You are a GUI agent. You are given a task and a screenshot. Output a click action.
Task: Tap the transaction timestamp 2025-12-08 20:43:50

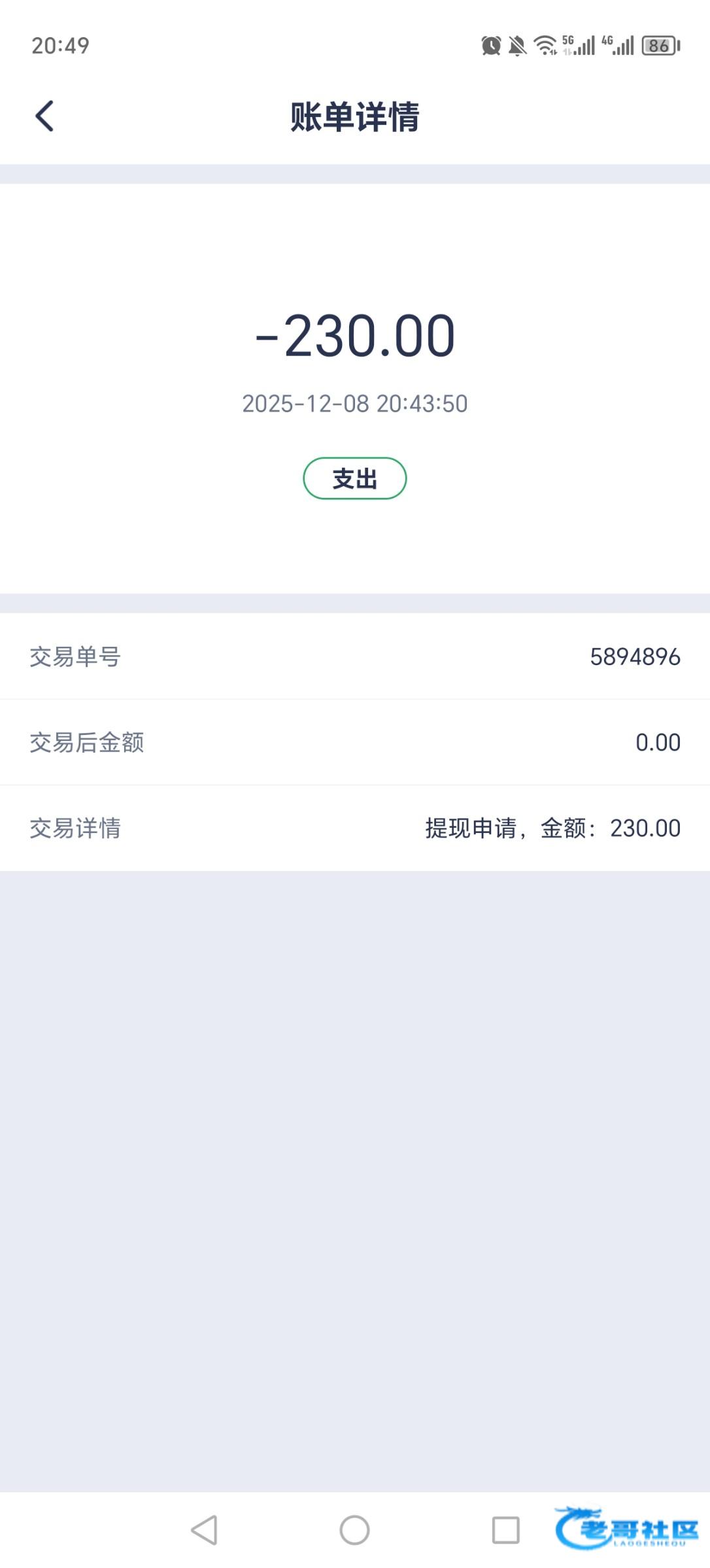pyautogui.click(x=355, y=404)
